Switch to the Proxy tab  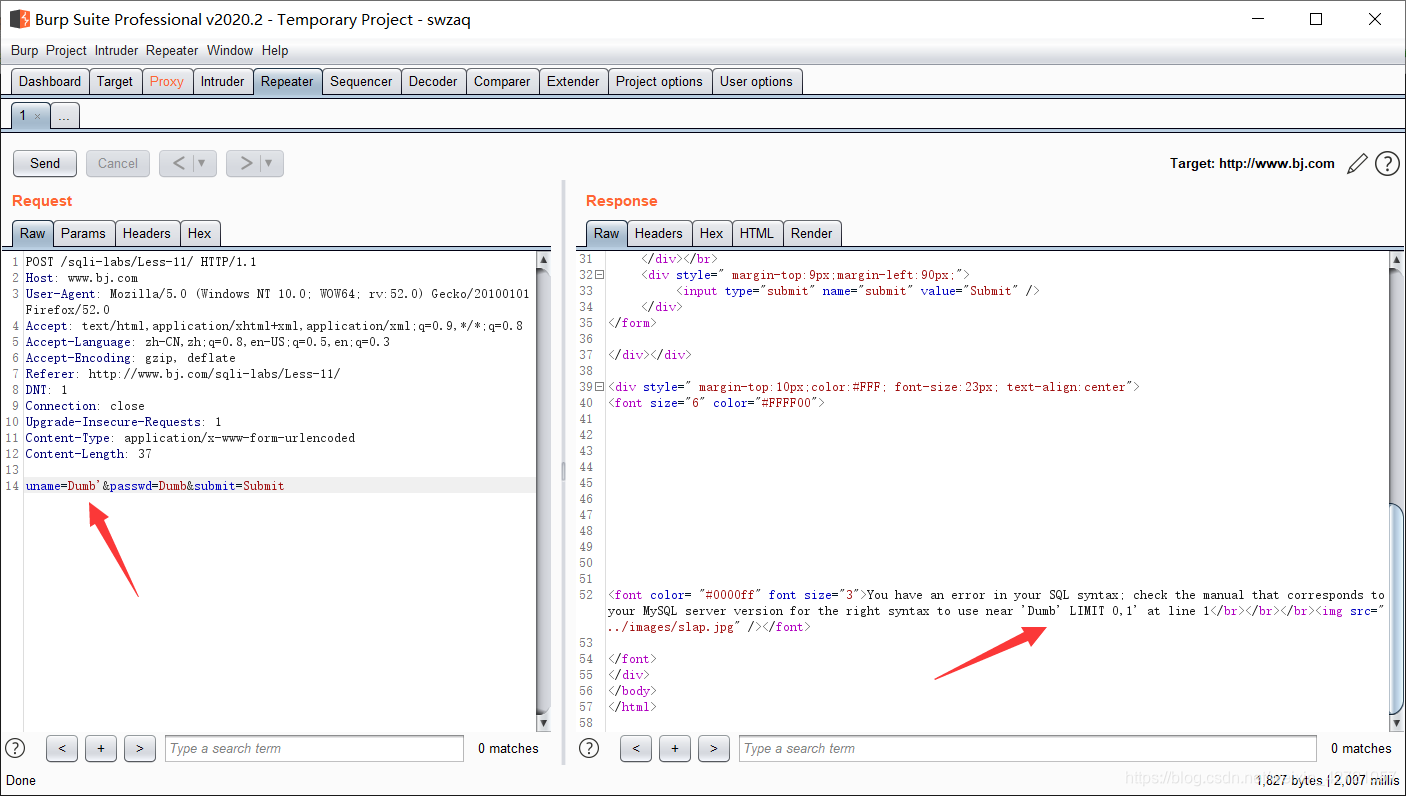tap(167, 82)
